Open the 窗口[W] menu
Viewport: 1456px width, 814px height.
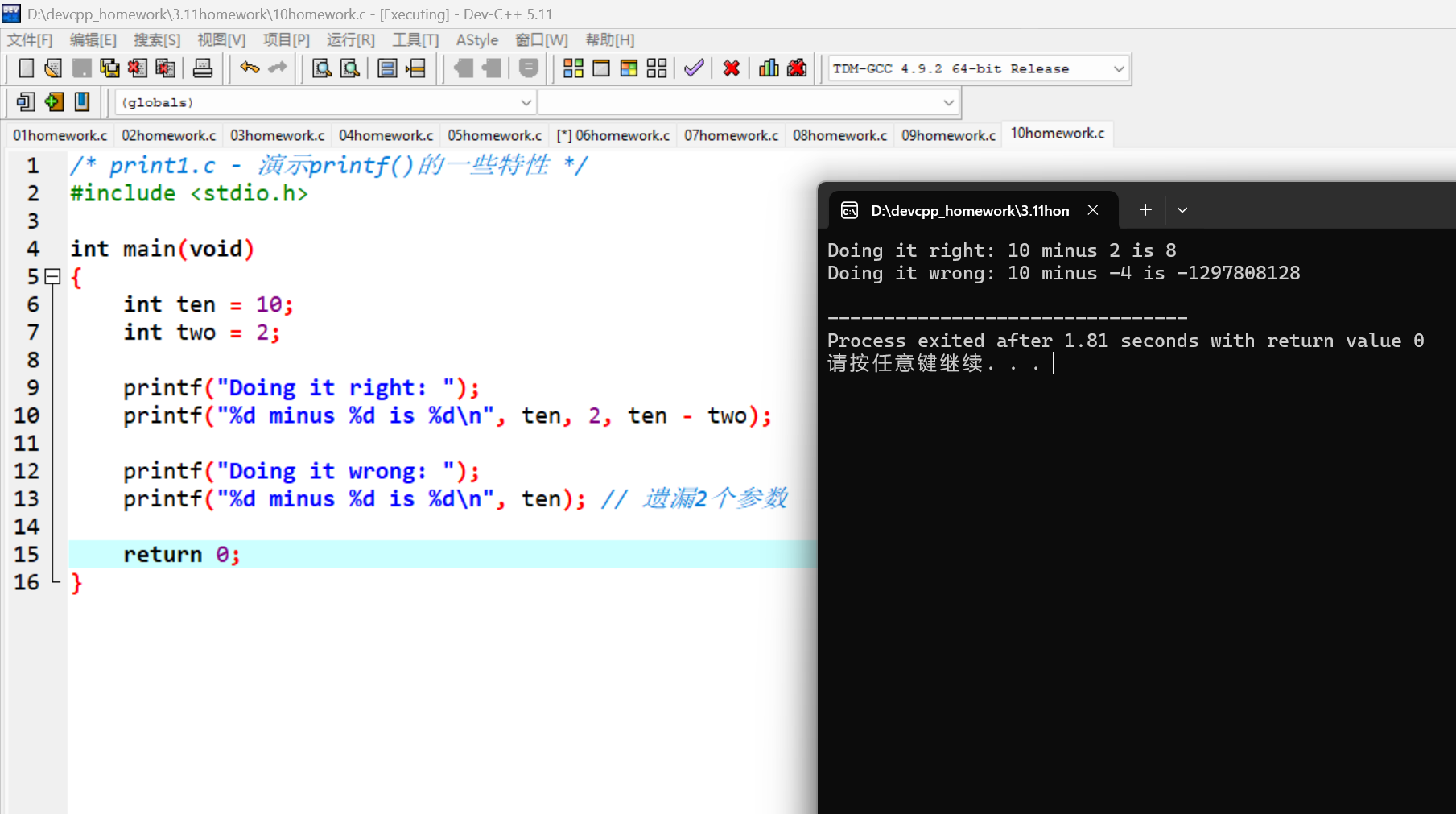(542, 39)
